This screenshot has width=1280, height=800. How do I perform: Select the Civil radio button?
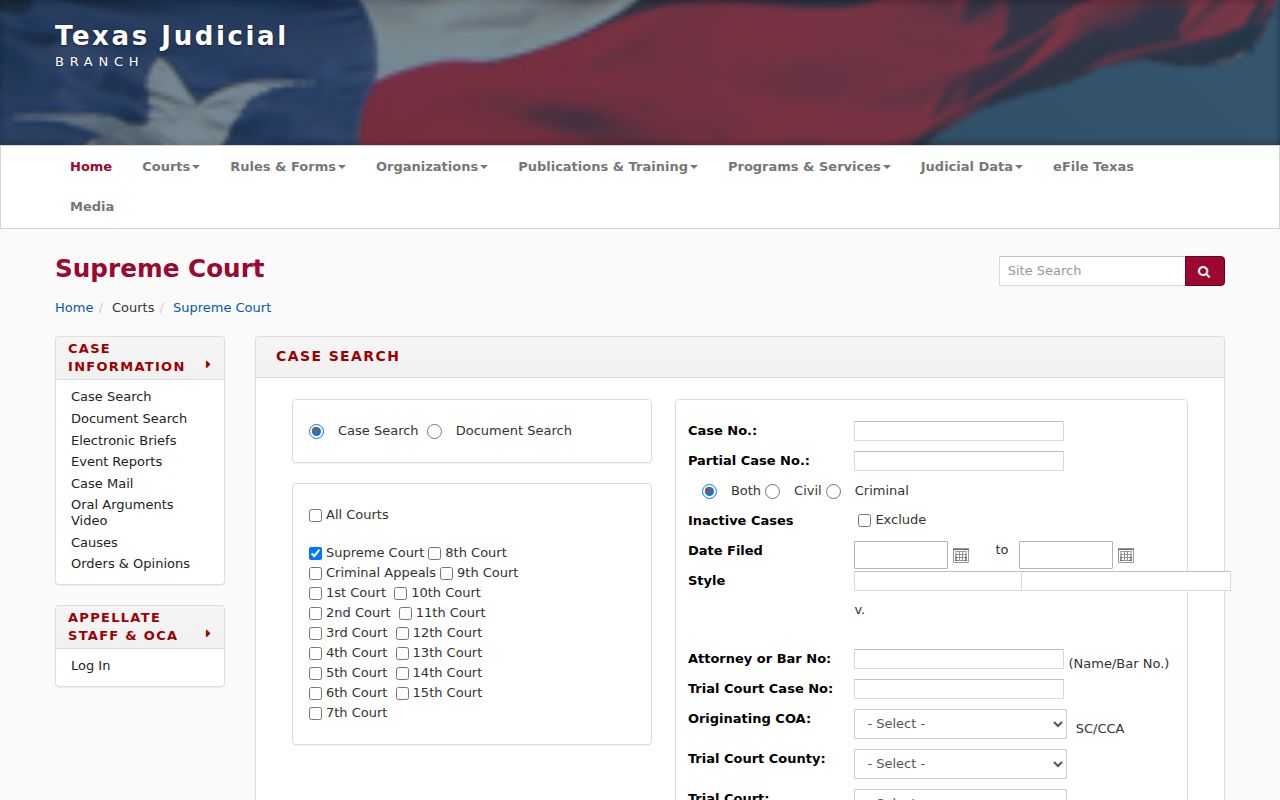coord(772,491)
